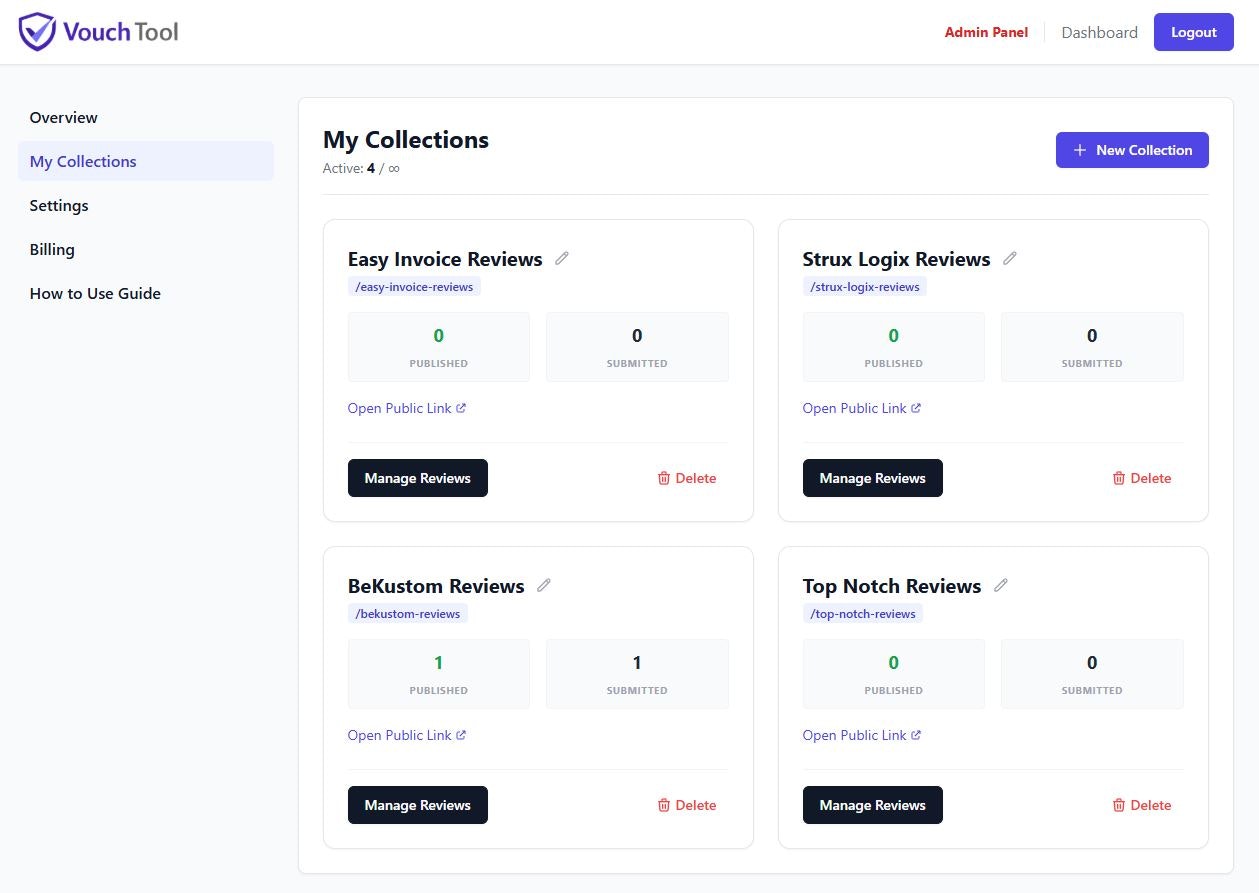This screenshot has width=1259, height=893.
Task: Click the external link icon for BeKustom public page
Action: point(463,734)
